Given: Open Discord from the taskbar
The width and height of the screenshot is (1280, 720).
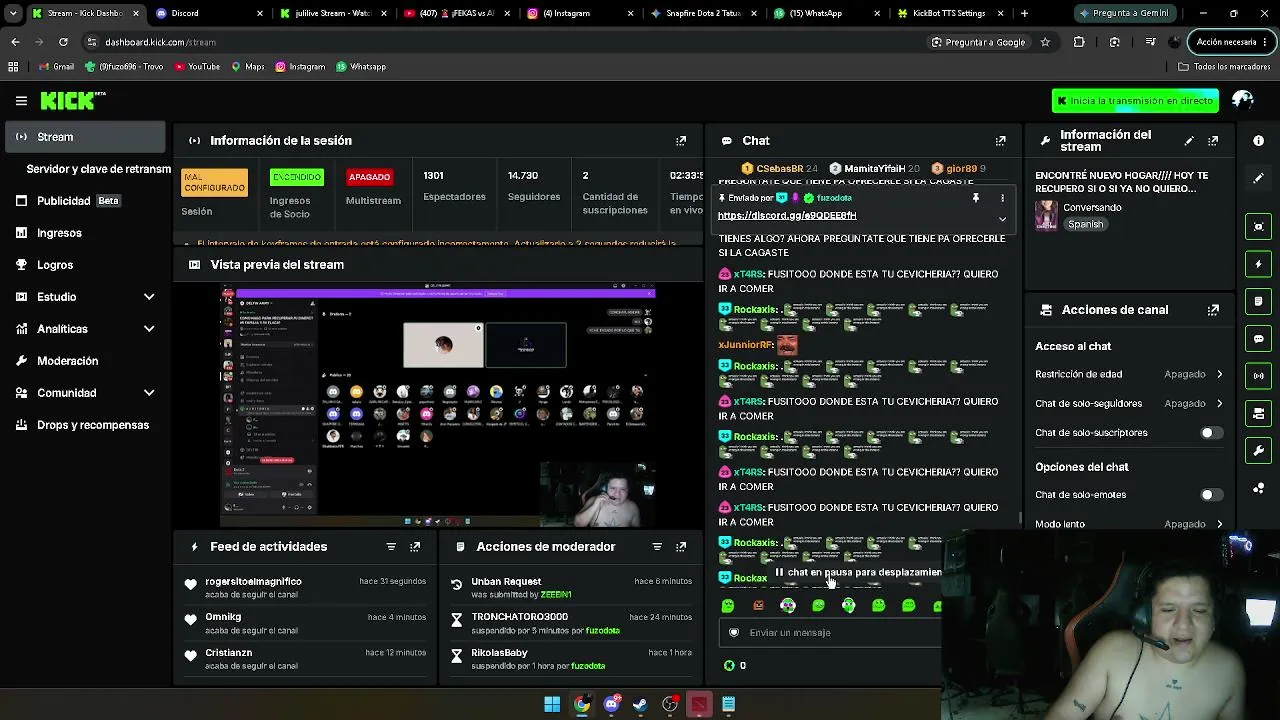Looking at the screenshot, I should click(611, 704).
